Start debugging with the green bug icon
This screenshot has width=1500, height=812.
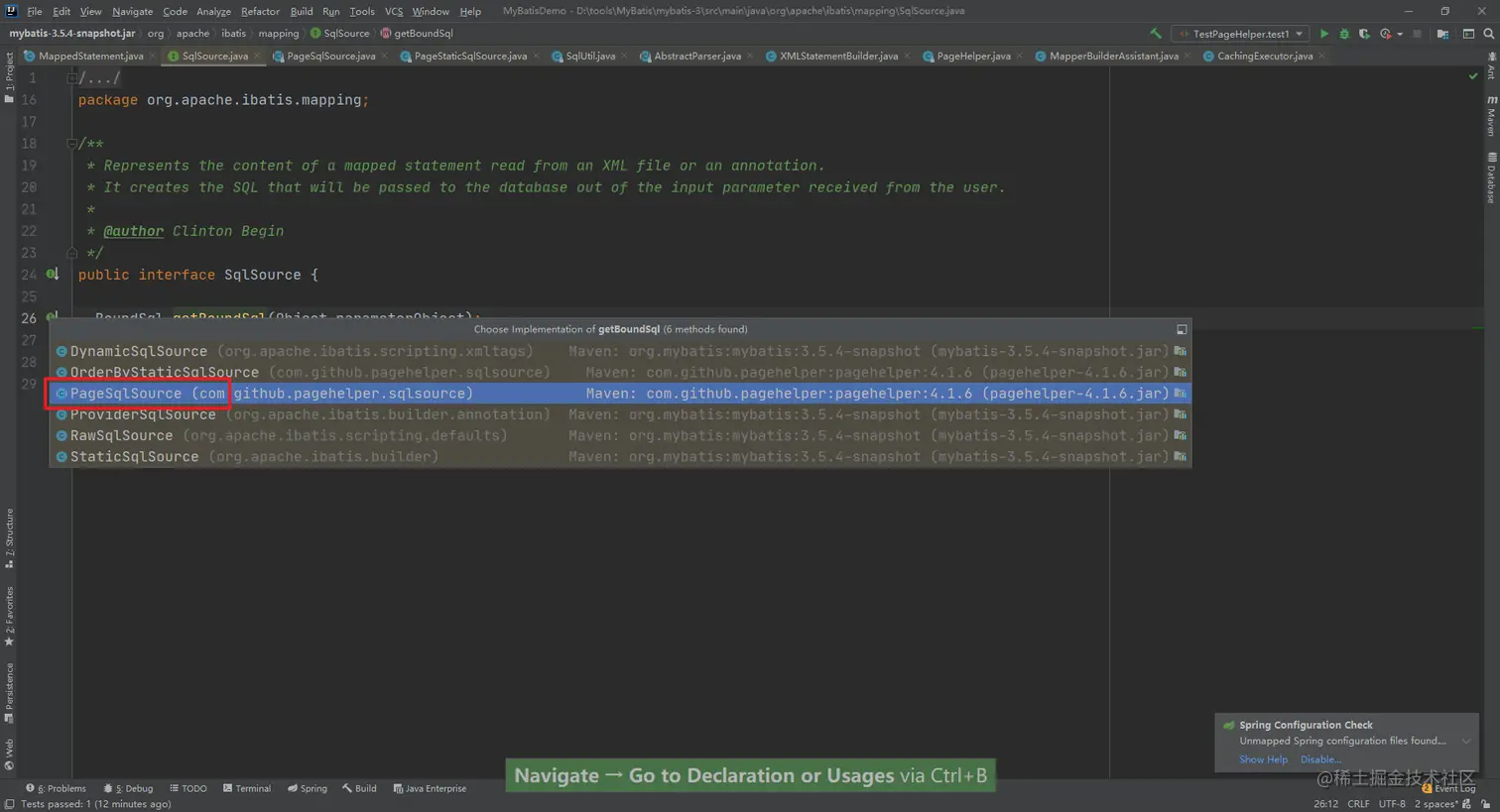1344,34
